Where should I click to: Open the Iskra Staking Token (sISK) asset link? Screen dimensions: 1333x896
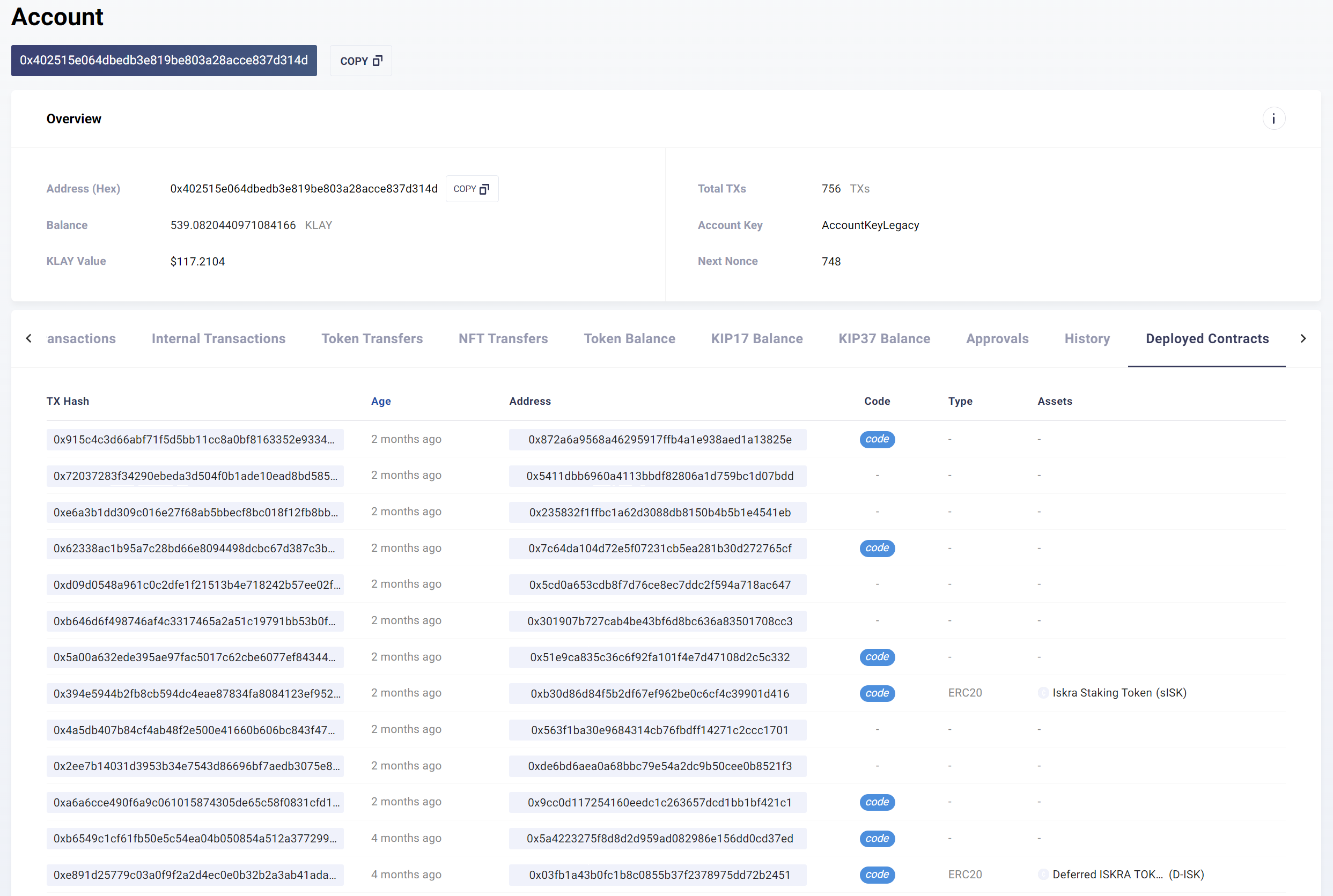coord(1118,693)
